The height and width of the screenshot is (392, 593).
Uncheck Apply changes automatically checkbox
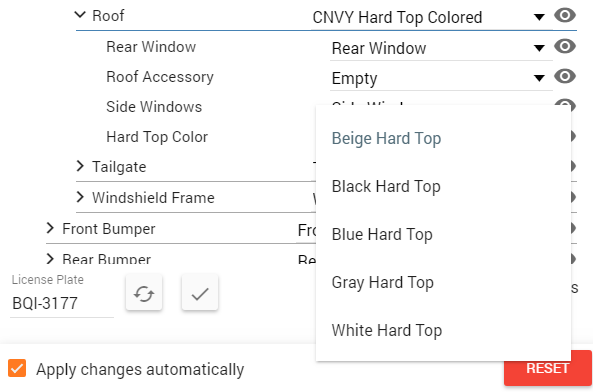click(x=17, y=368)
